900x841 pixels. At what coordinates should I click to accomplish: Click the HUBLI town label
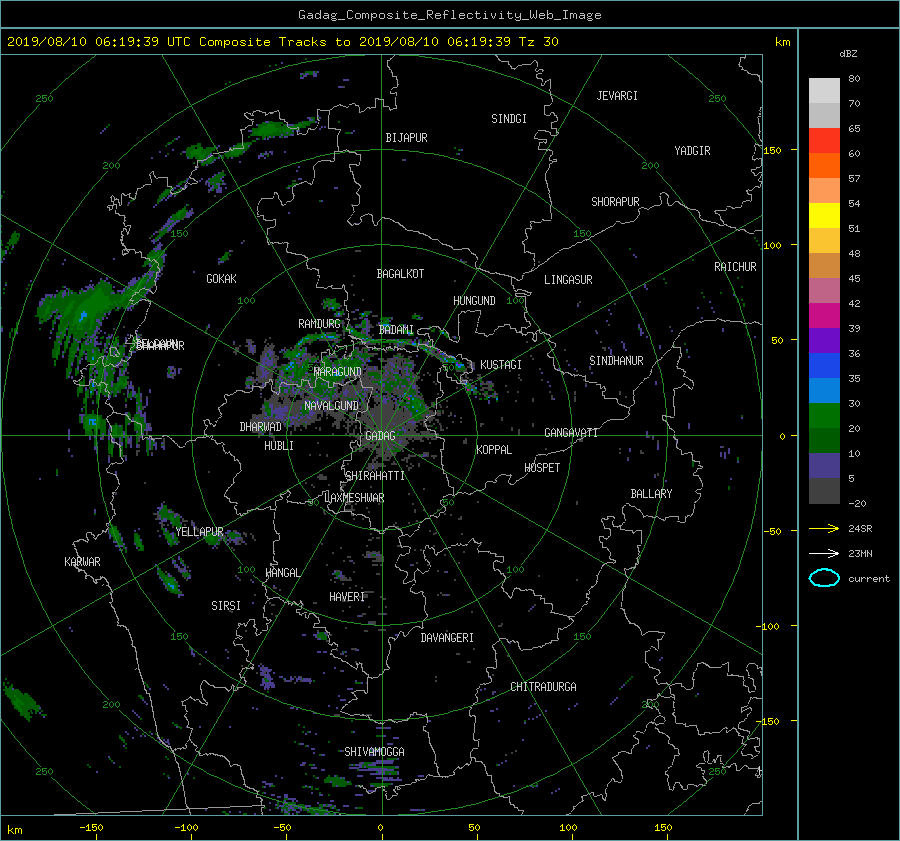pos(279,446)
